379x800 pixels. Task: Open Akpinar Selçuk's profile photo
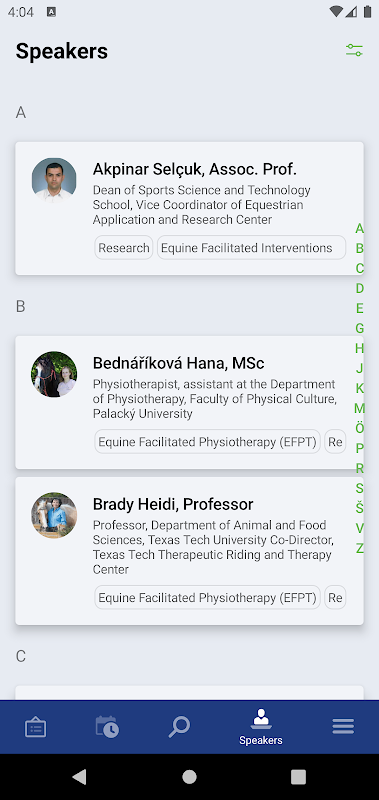coord(54,180)
